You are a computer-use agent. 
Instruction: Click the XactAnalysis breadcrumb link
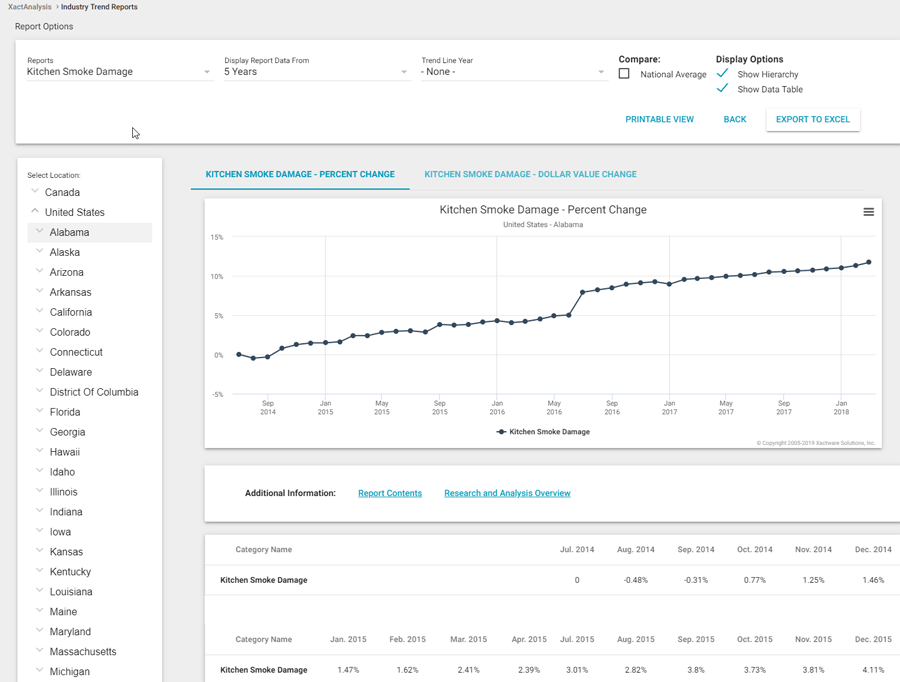click(29, 7)
